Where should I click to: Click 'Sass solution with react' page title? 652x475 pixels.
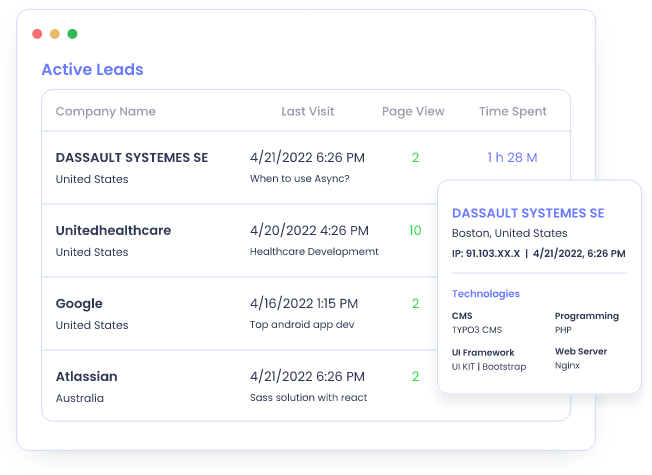tap(308, 398)
